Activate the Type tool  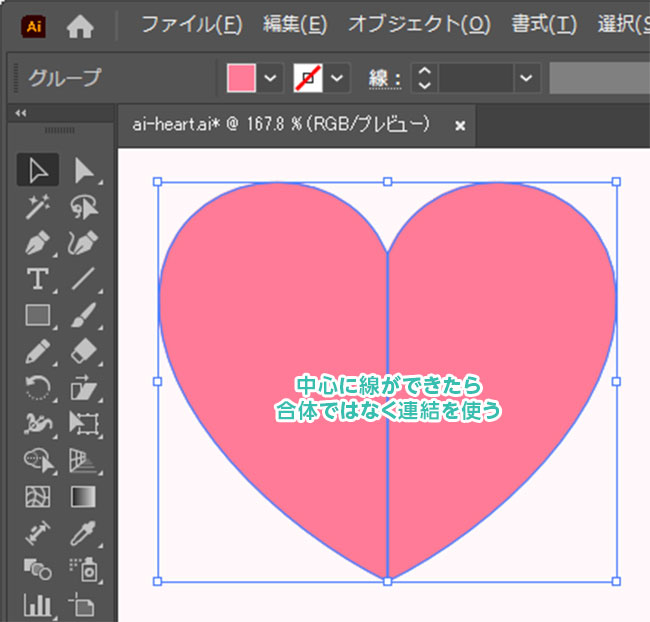point(38,279)
